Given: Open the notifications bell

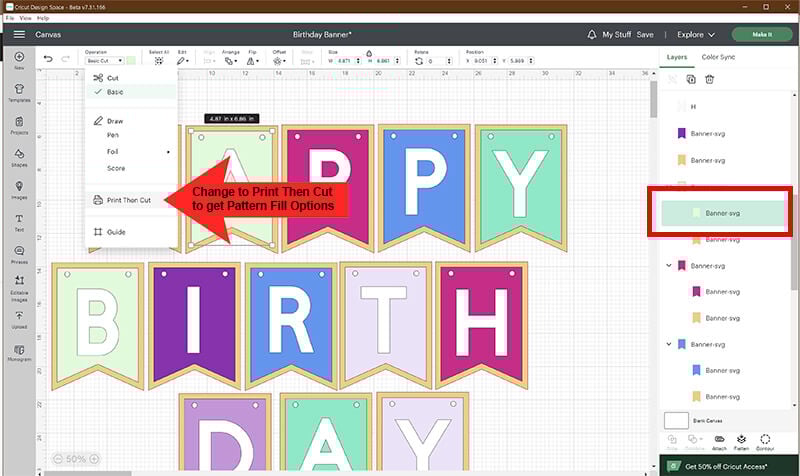Looking at the screenshot, I should click(x=591, y=34).
